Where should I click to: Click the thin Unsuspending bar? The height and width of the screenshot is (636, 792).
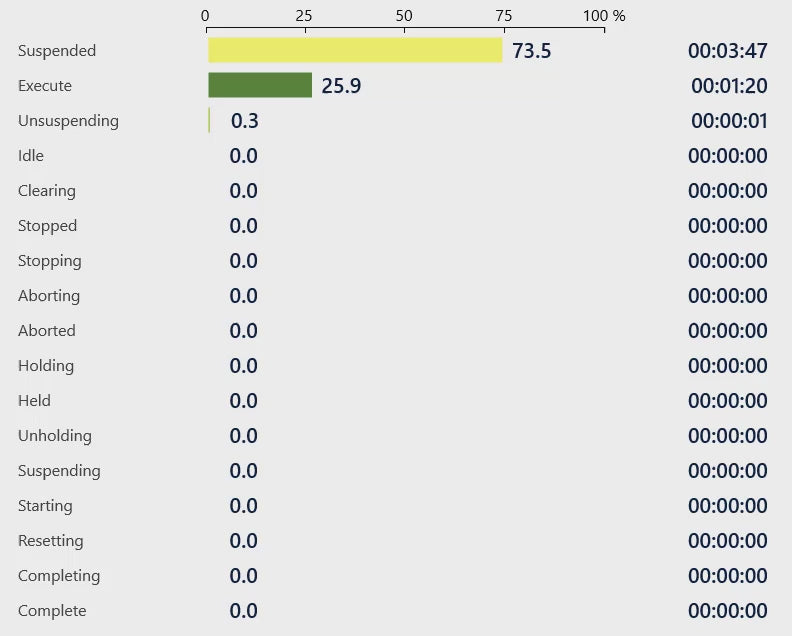coord(209,120)
